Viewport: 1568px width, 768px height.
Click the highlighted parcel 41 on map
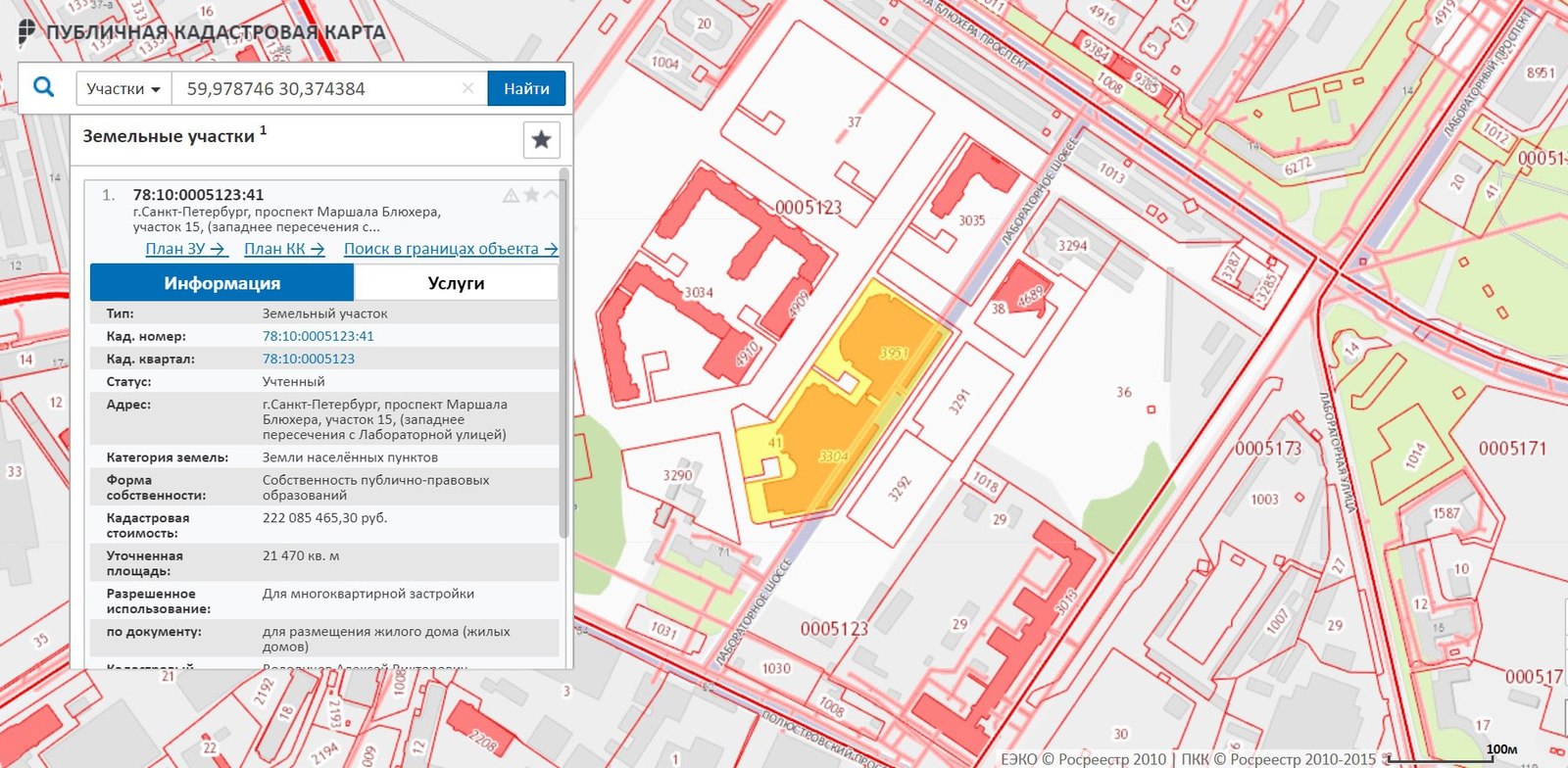click(x=774, y=443)
